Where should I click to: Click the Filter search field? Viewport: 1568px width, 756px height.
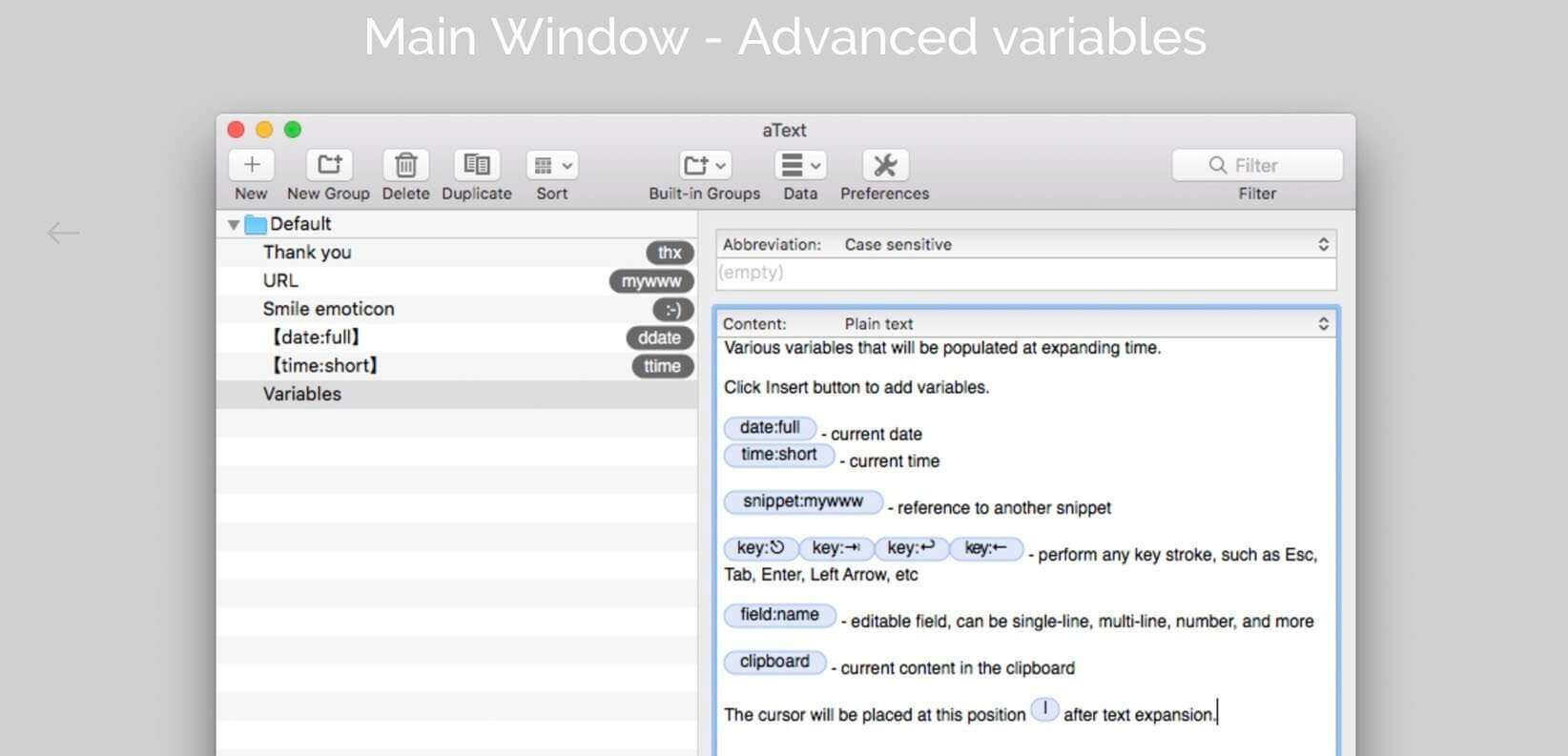tap(1257, 165)
